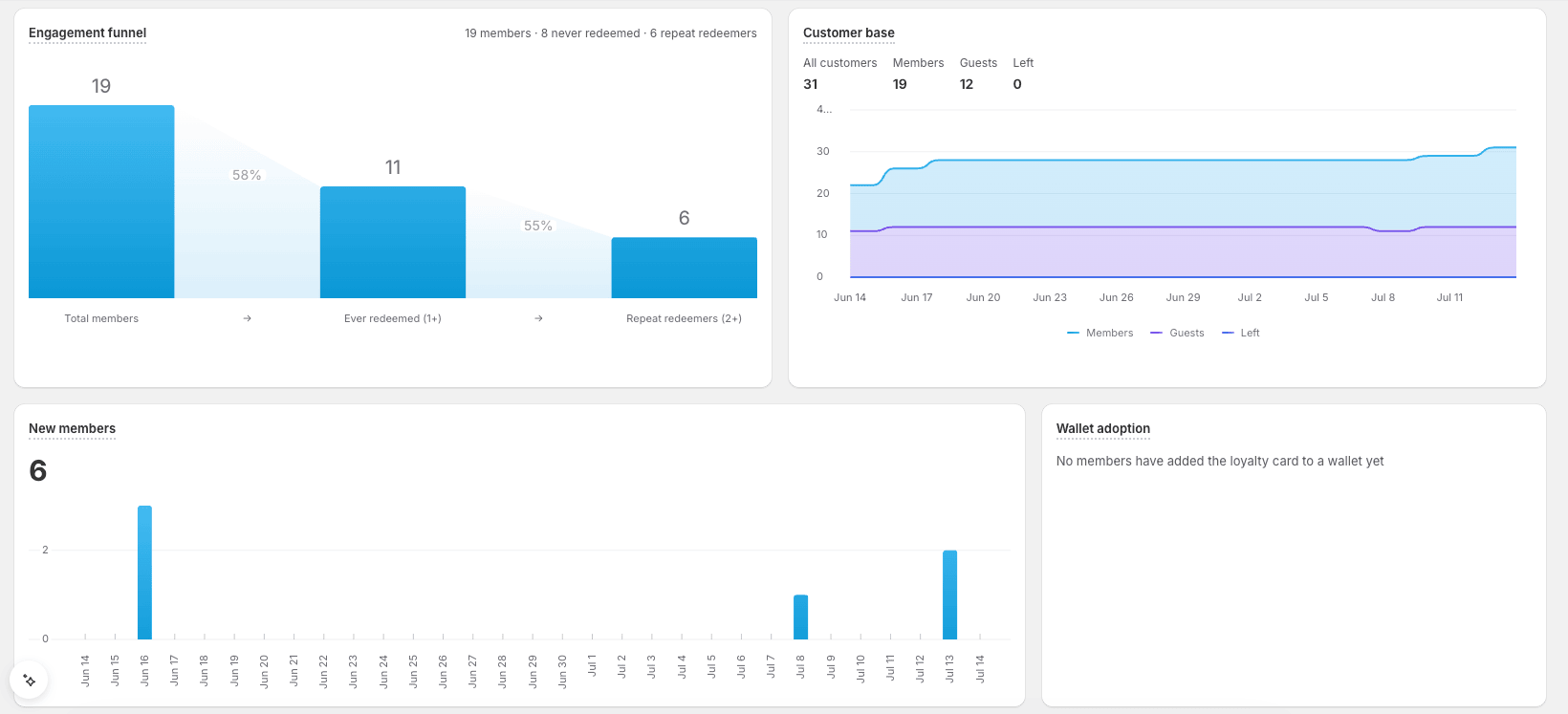Click the All customers stat label
The width and height of the screenshot is (1568, 714).
(x=840, y=63)
